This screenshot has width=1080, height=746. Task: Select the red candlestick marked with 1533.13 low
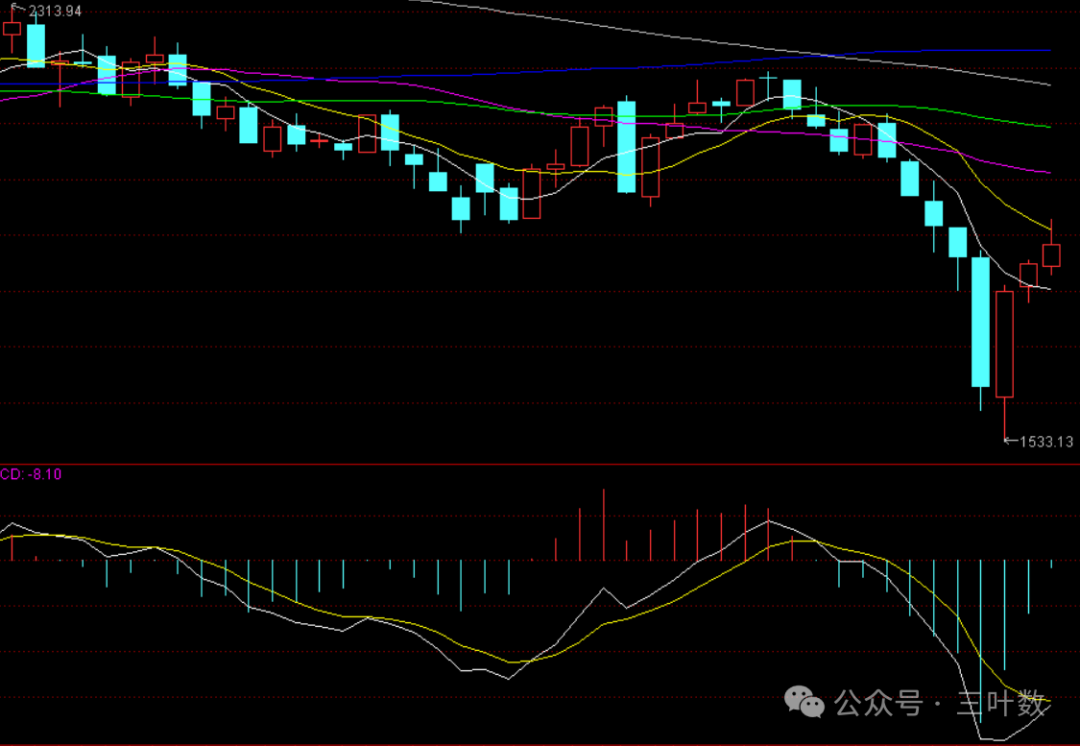tap(1005, 362)
